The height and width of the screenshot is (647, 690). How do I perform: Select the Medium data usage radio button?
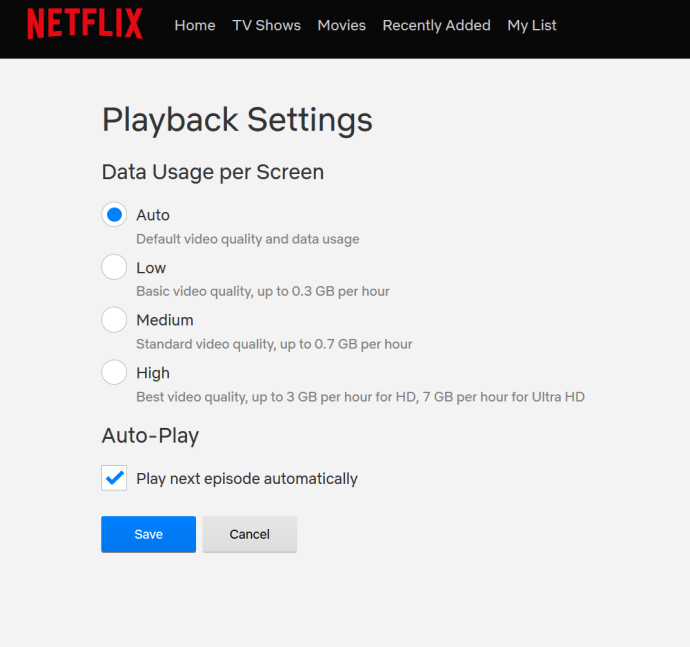114,320
